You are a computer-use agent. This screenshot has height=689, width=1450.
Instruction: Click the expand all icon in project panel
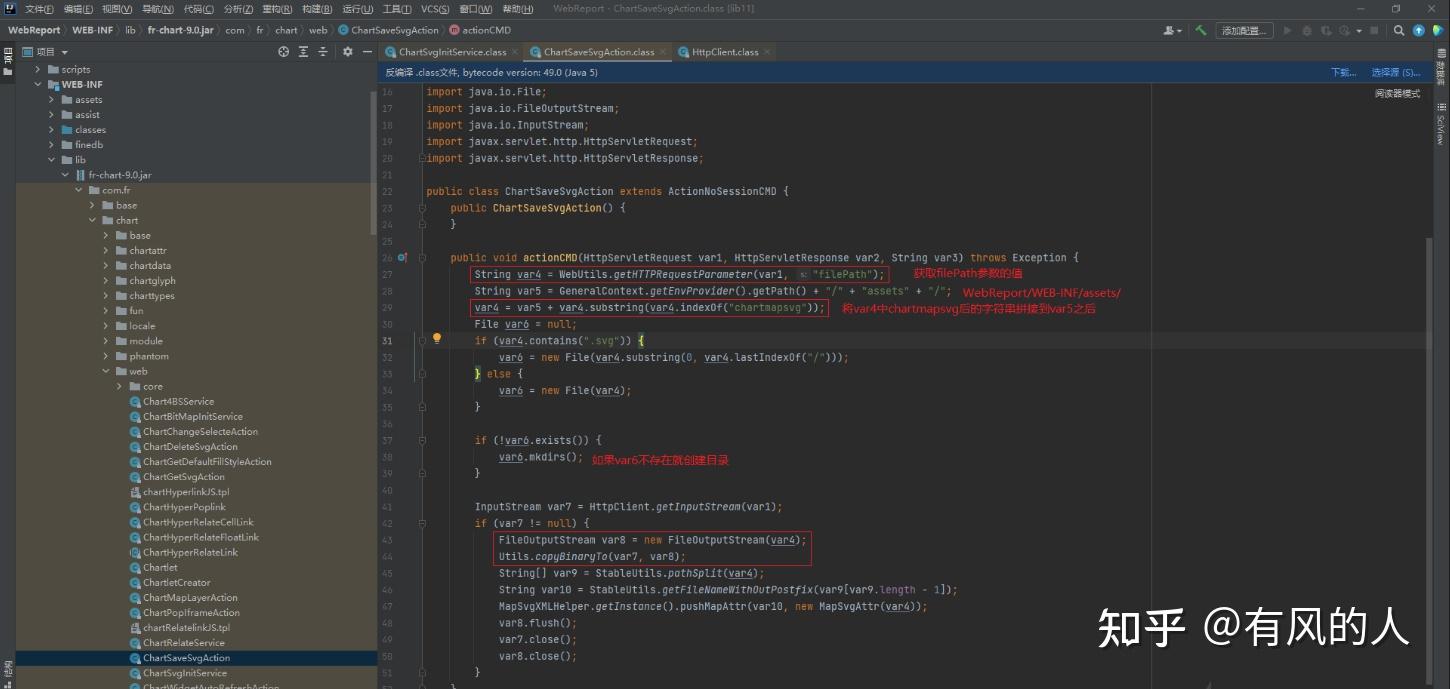click(304, 52)
